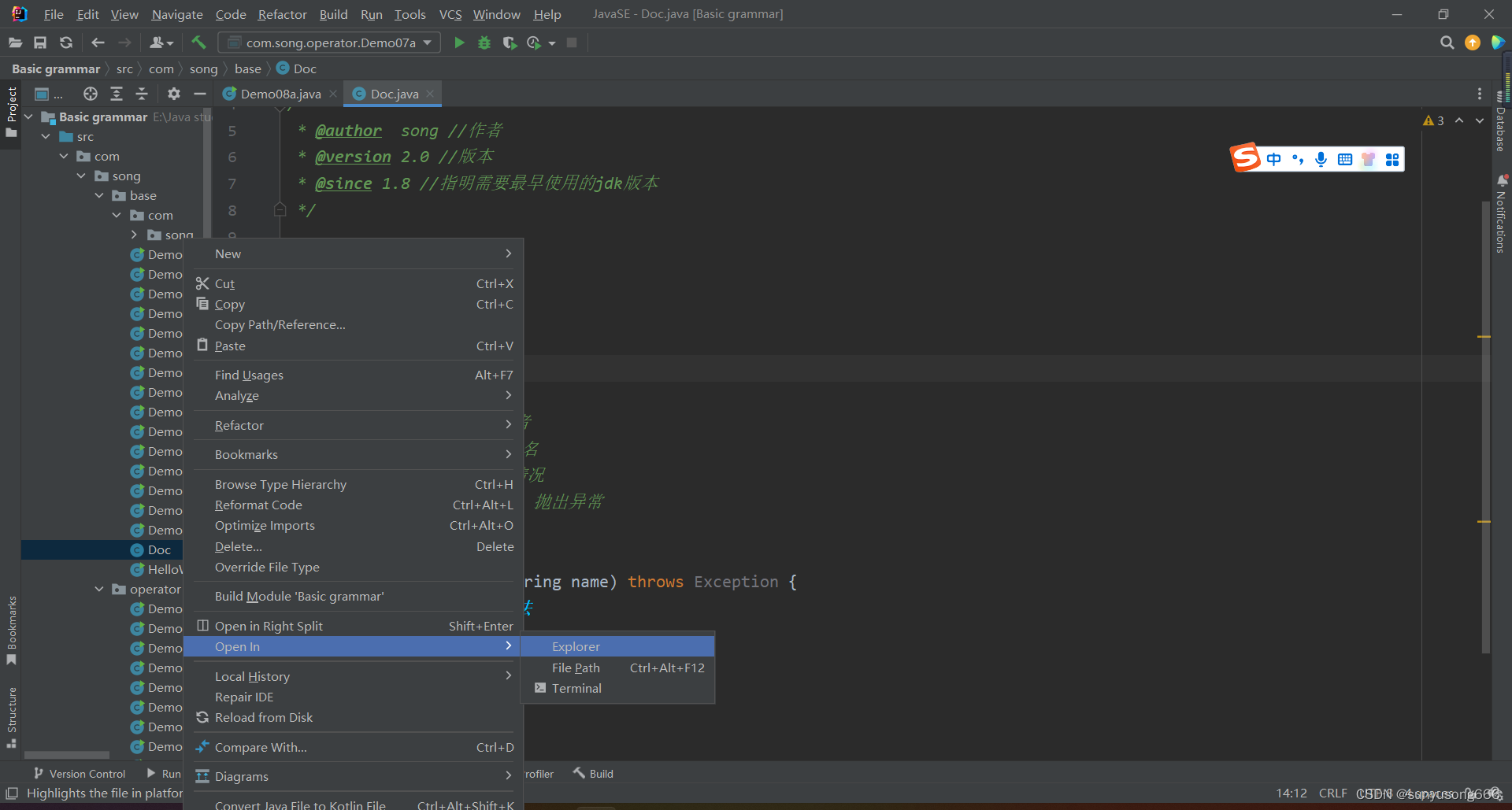
Task: Open the Notifications side panel
Action: 1502,215
